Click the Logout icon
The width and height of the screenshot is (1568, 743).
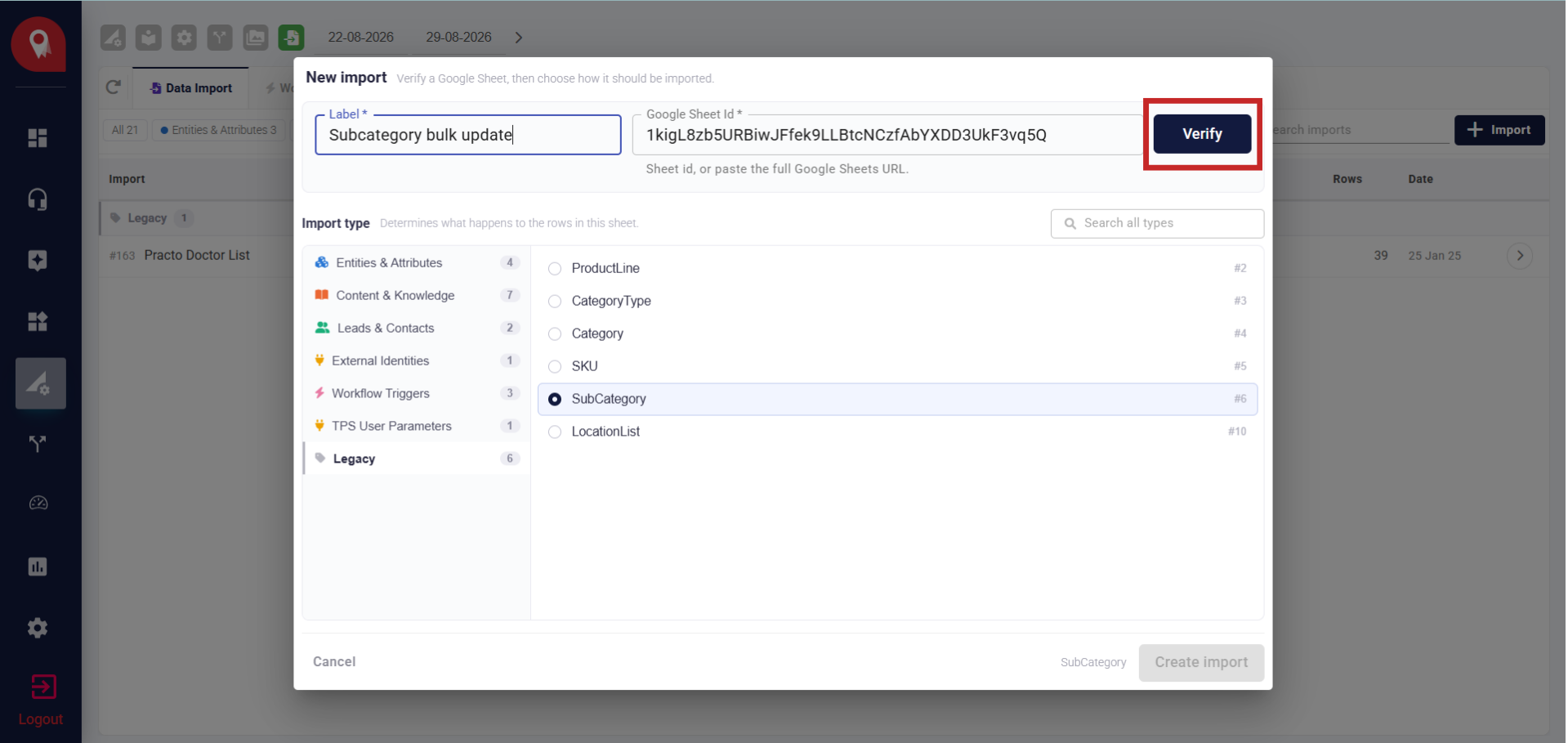point(43,687)
